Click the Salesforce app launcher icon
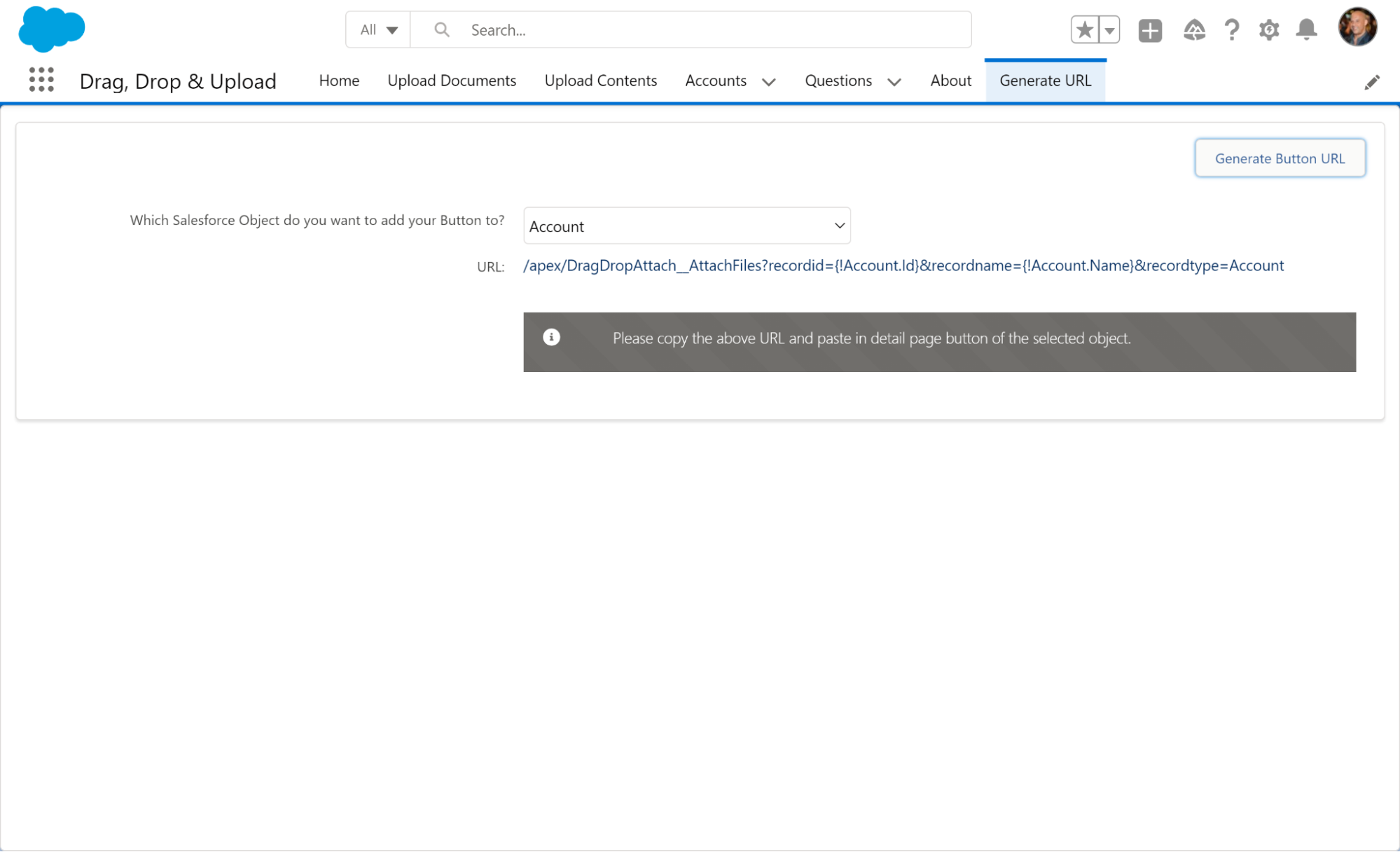Image resolution: width=1400 pixels, height=852 pixels. (41, 79)
